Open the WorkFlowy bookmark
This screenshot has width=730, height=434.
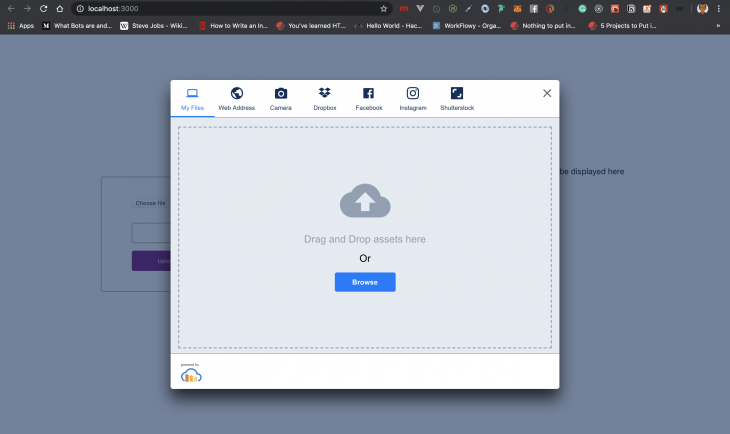468,25
